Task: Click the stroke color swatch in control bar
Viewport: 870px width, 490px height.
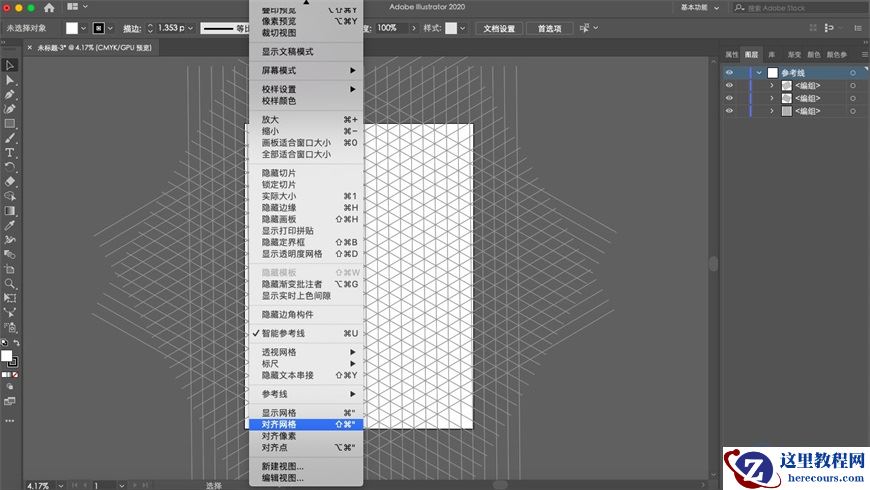Action: 99,28
